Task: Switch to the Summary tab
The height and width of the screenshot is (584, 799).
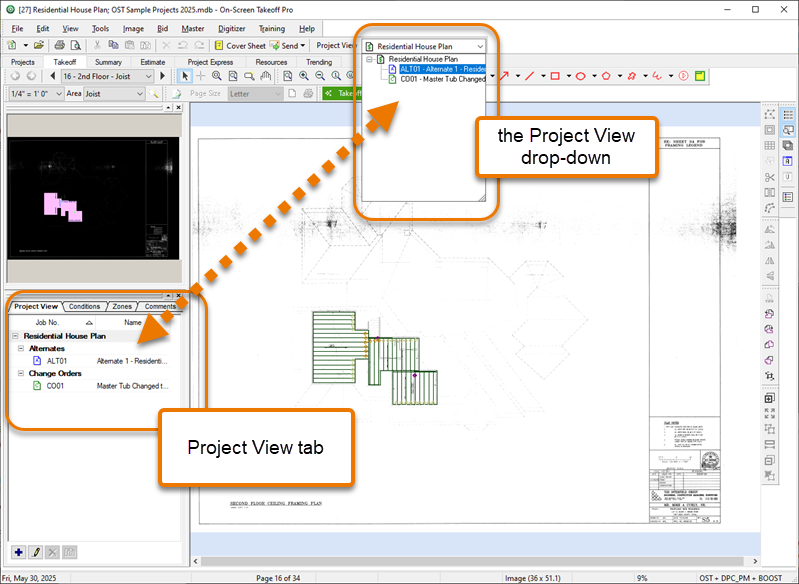Action: click(x=108, y=62)
